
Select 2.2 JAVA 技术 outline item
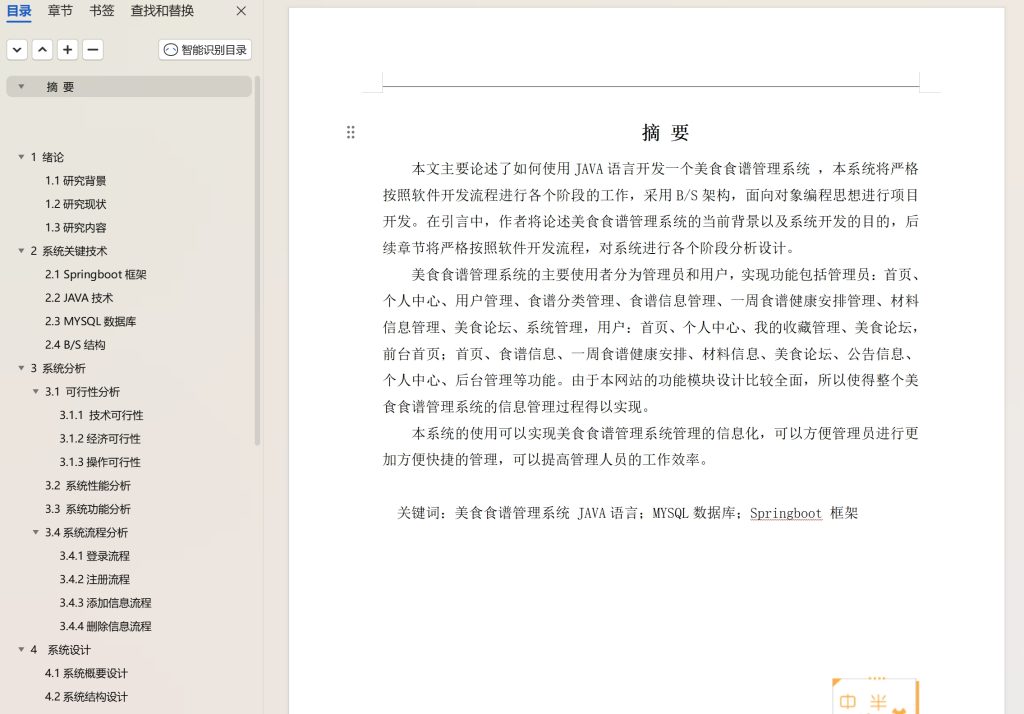pyautogui.click(x=79, y=298)
